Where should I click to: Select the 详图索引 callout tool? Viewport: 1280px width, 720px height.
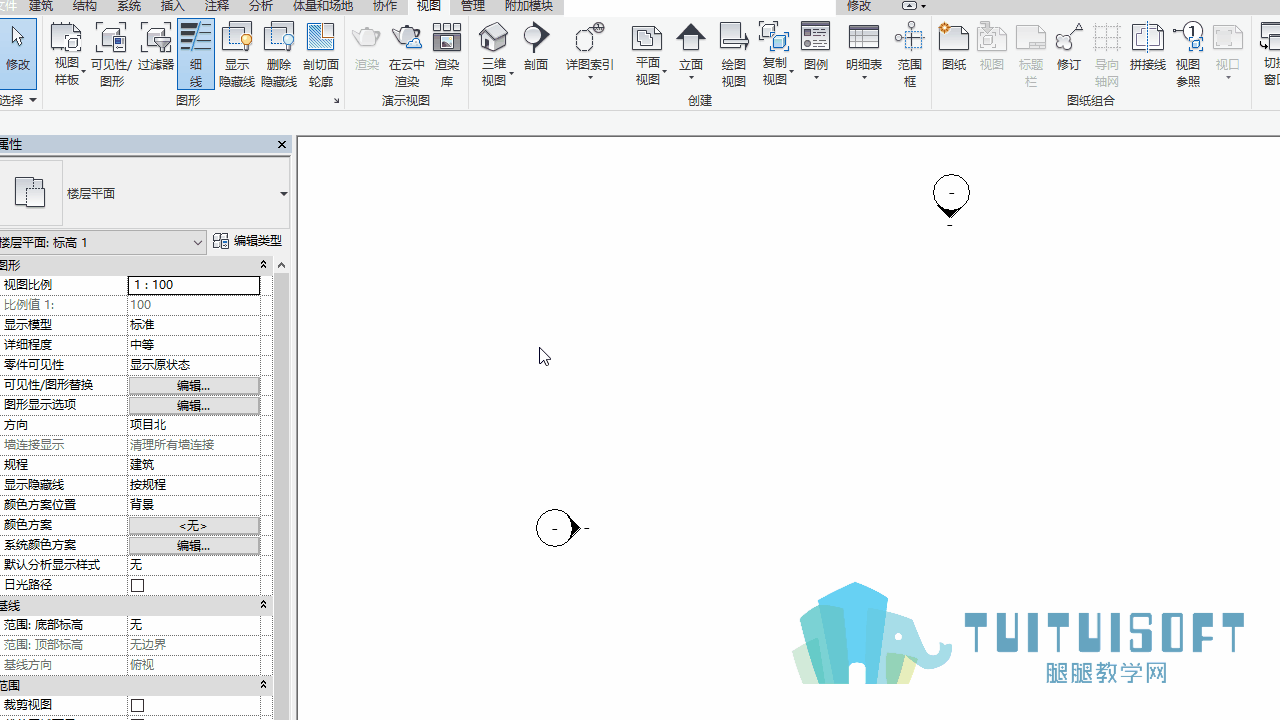(590, 50)
